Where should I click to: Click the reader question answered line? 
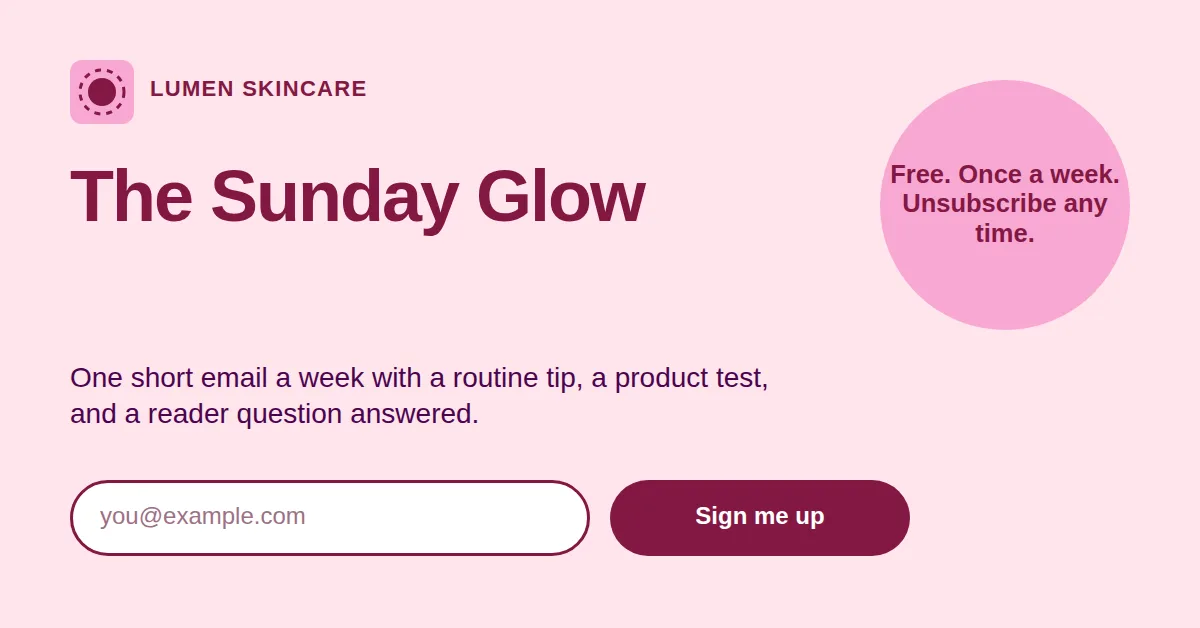point(274,414)
